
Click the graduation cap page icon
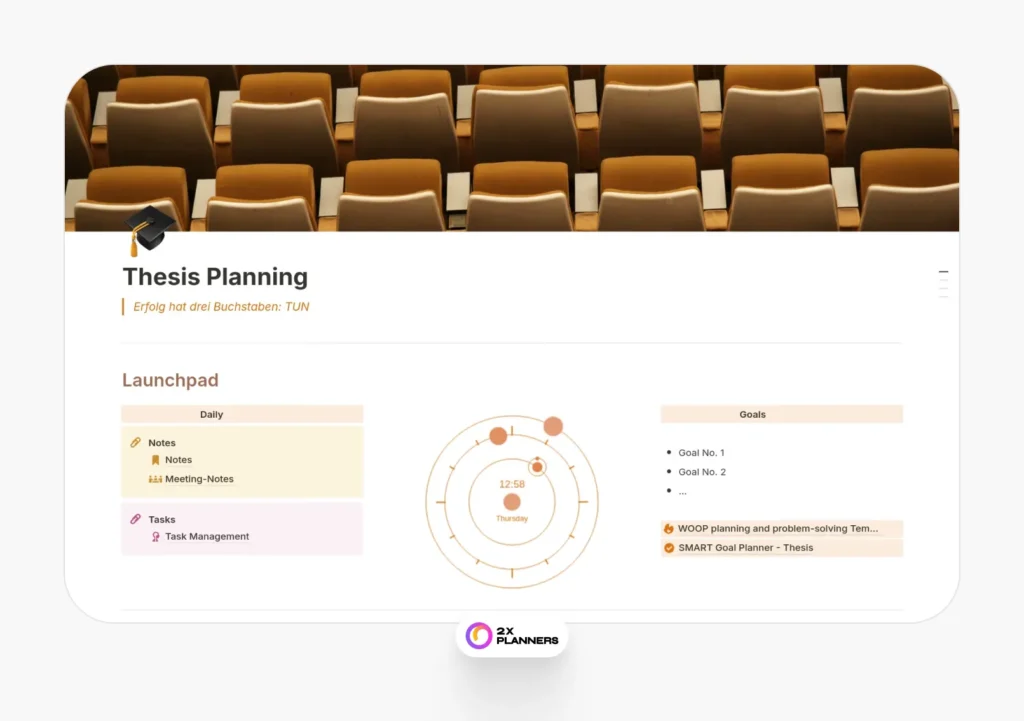(147, 230)
